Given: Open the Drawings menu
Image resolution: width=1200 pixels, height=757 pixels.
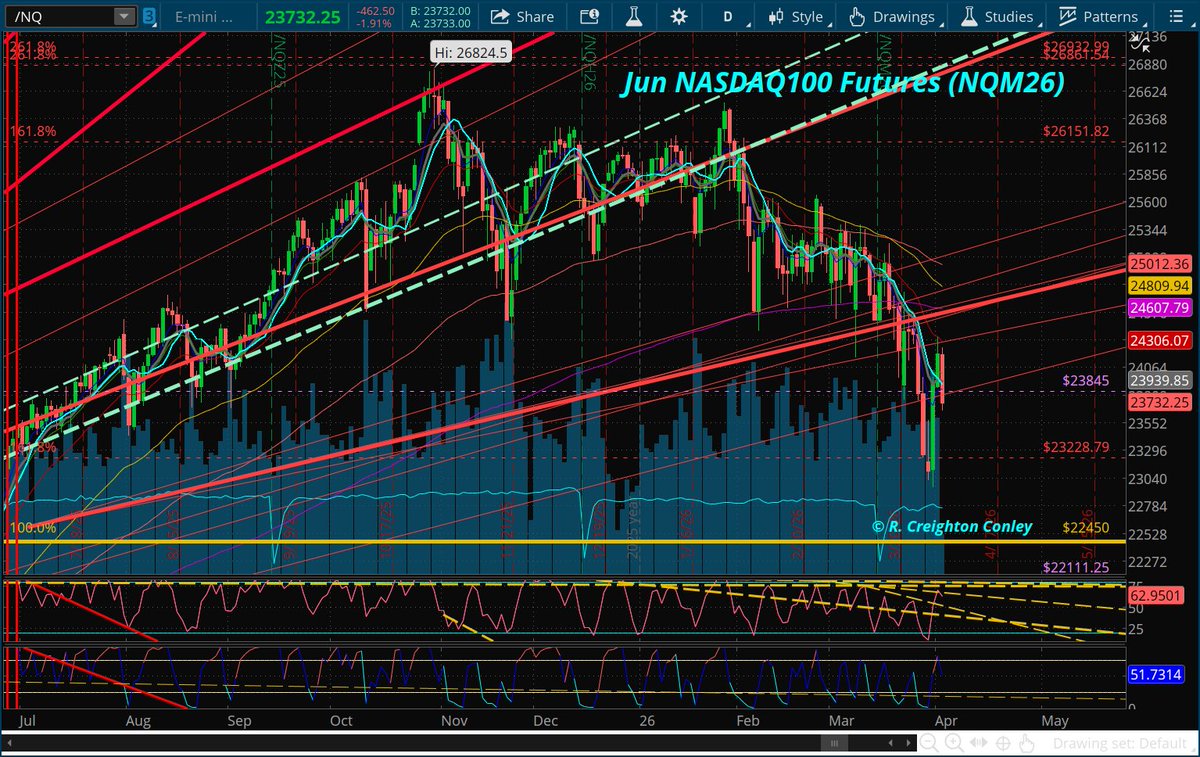Looking at the screenshot, I should [x=892, y=16].
